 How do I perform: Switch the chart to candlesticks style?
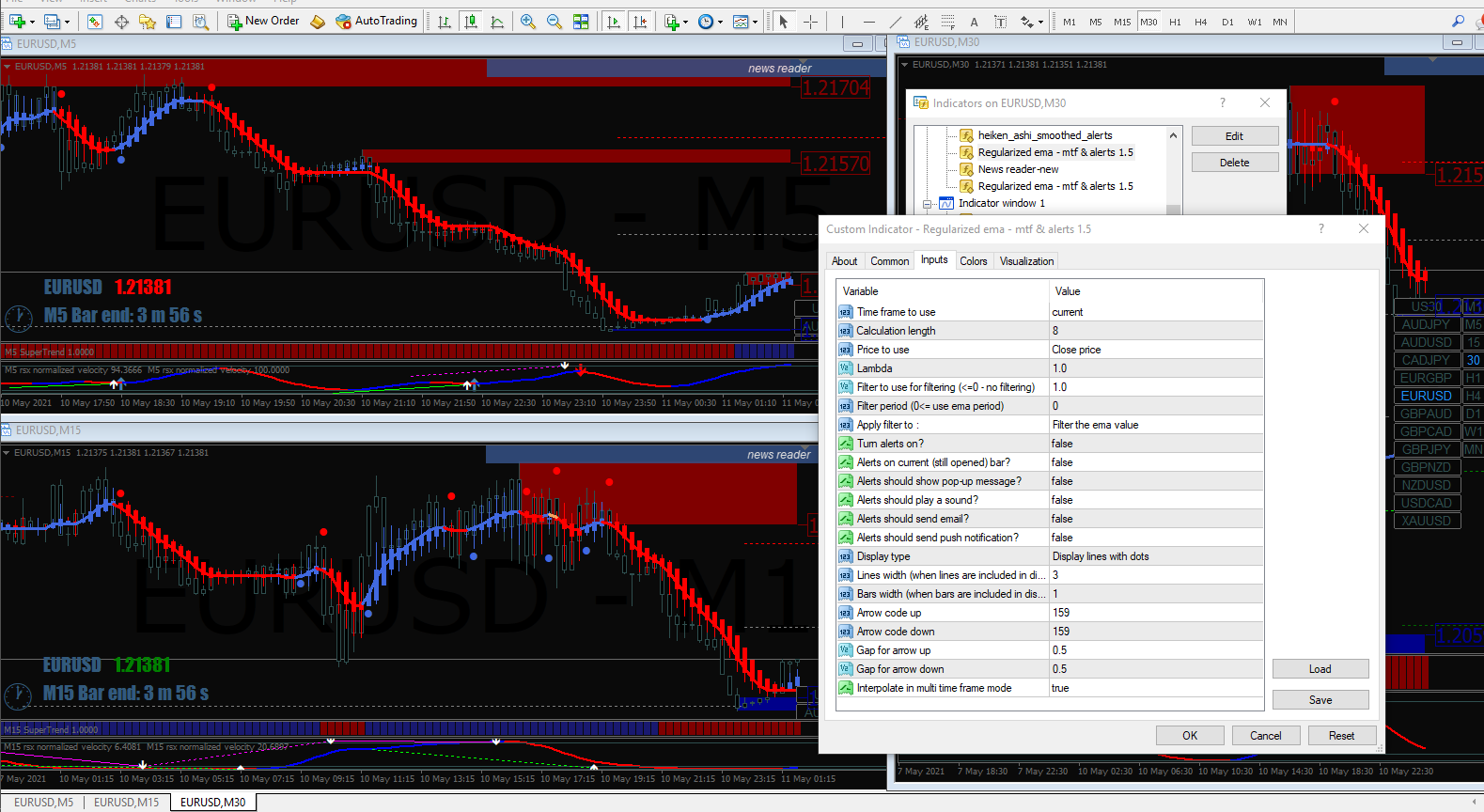(x=471, y=22)
